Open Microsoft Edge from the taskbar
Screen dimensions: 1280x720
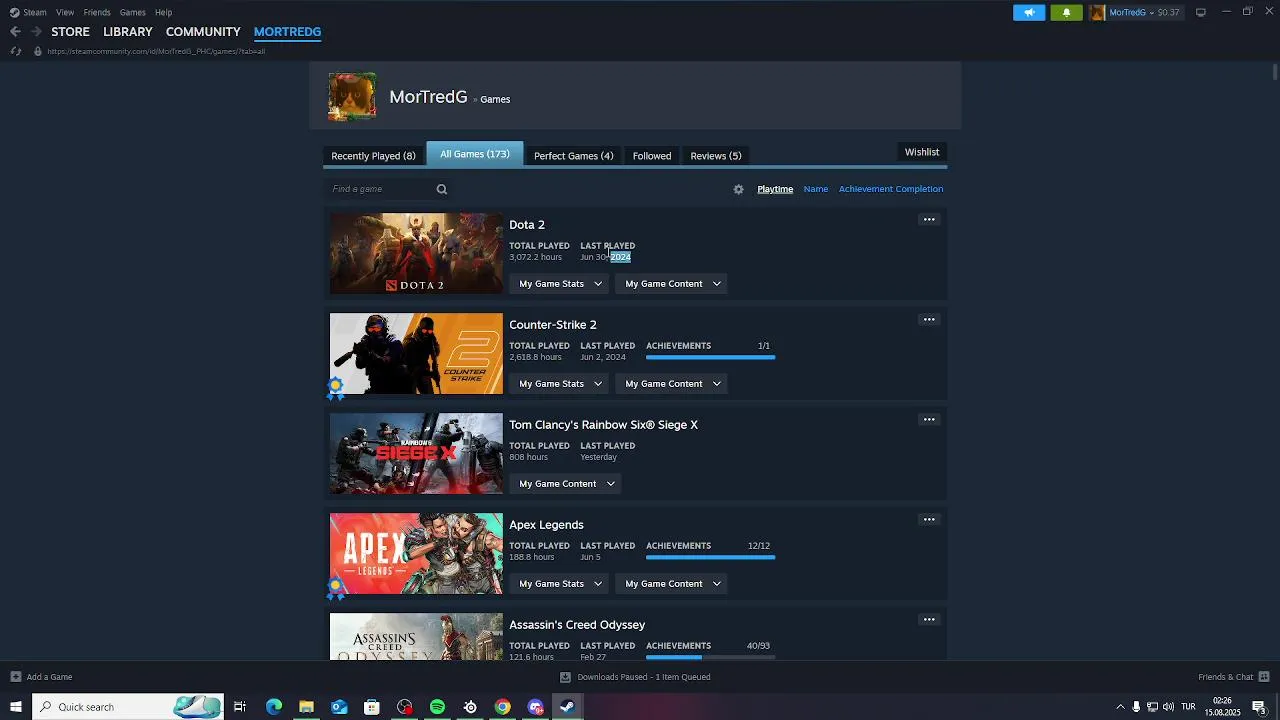point(273,707)
